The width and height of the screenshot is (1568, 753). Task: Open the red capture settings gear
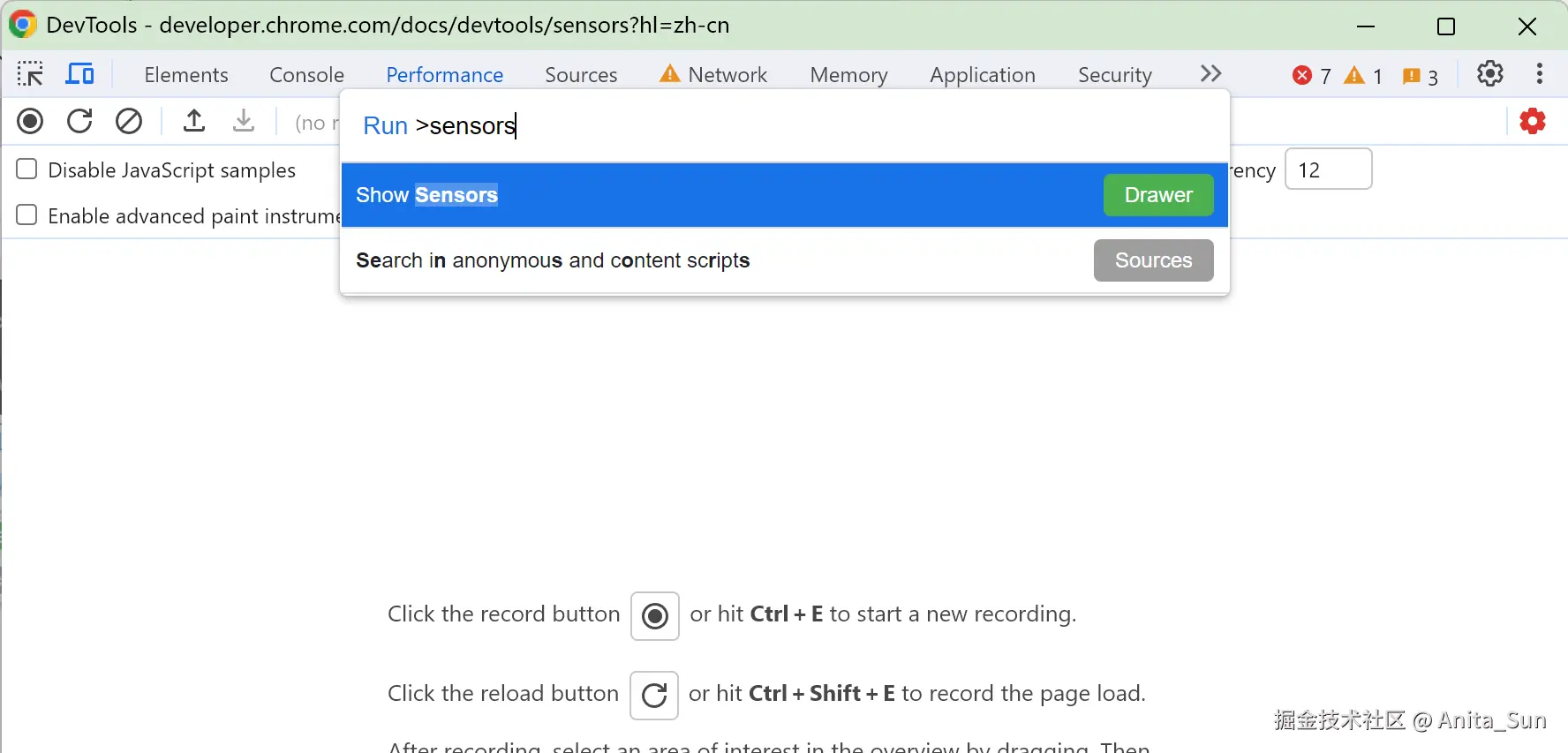click(x=1533, y=121)
